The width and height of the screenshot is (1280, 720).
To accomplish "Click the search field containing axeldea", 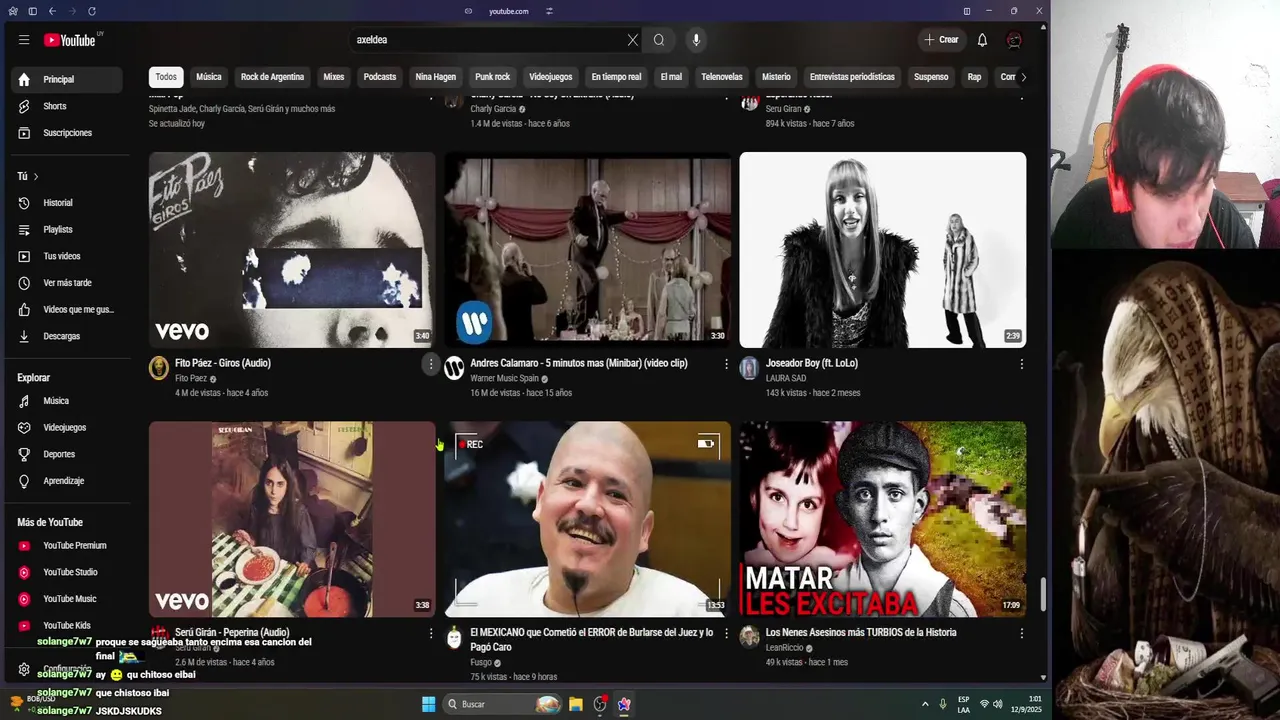I will click(488, 40).
